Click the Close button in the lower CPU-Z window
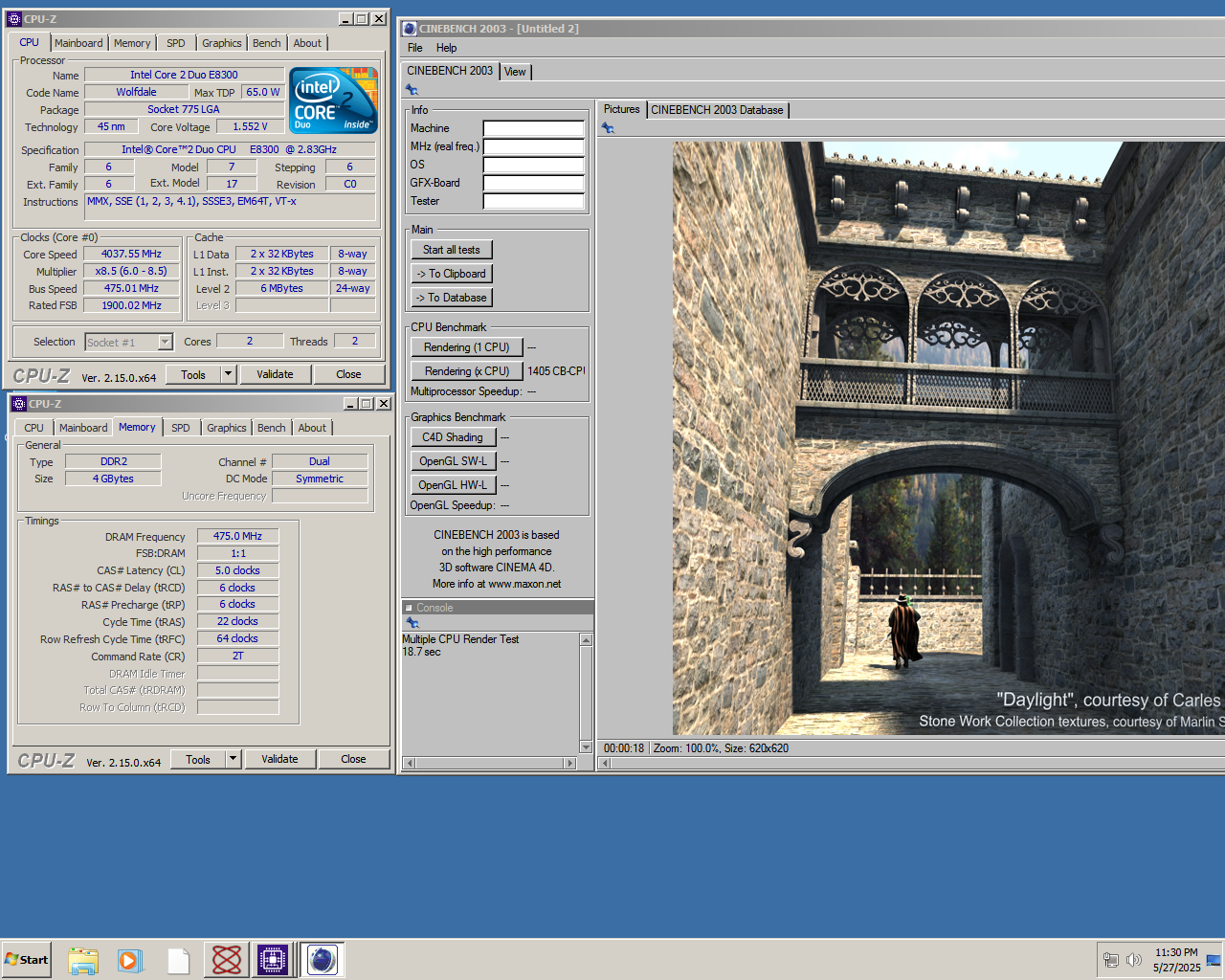The width and height of the screenshot is (1225, 980). (353, 759)
